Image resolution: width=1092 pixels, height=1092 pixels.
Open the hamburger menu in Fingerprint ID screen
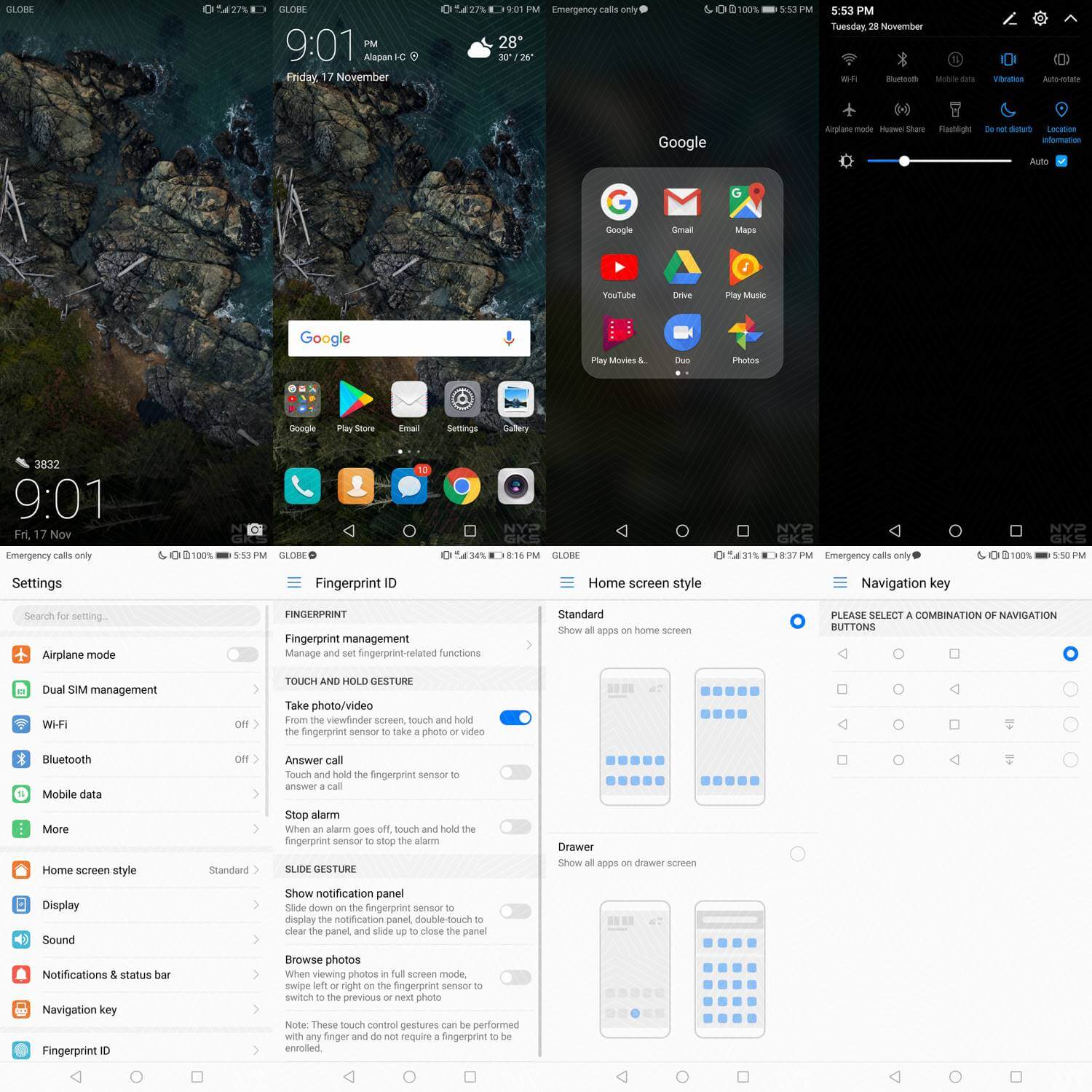tap(294, 582)
